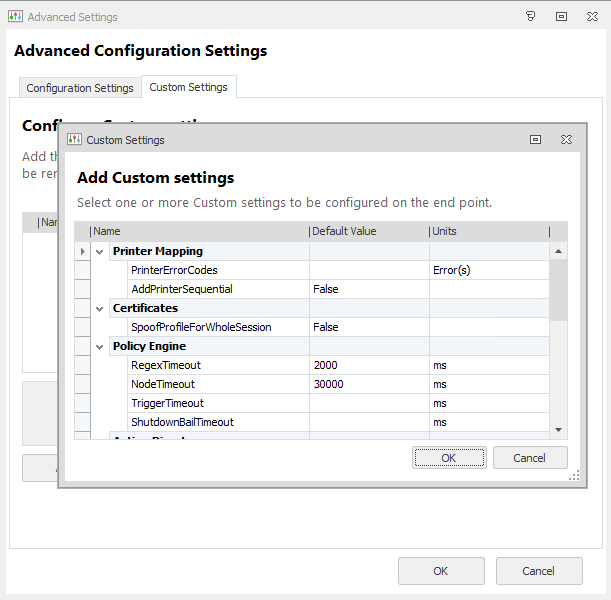611x600 pixels.
Task: Select the Custom Settings tab
Action: (188, 88)
